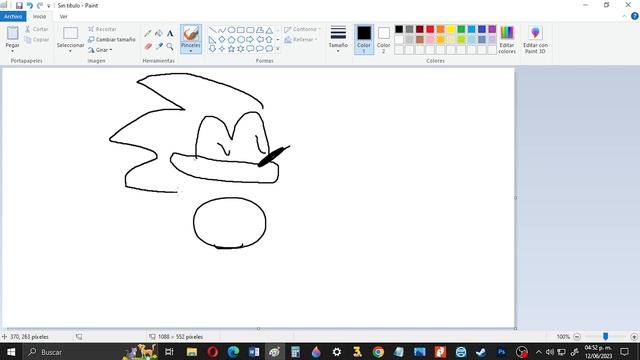The height and width of the screenshot is (360, 640).
Task: Choose the Triangle shape
Action: 269,30
